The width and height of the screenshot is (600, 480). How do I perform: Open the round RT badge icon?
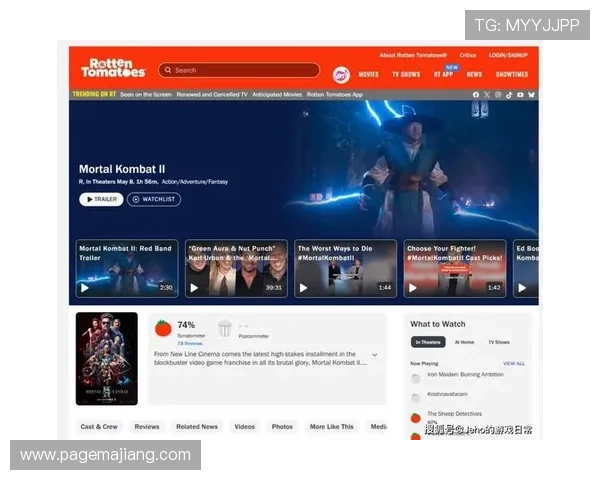coord(341,75)
